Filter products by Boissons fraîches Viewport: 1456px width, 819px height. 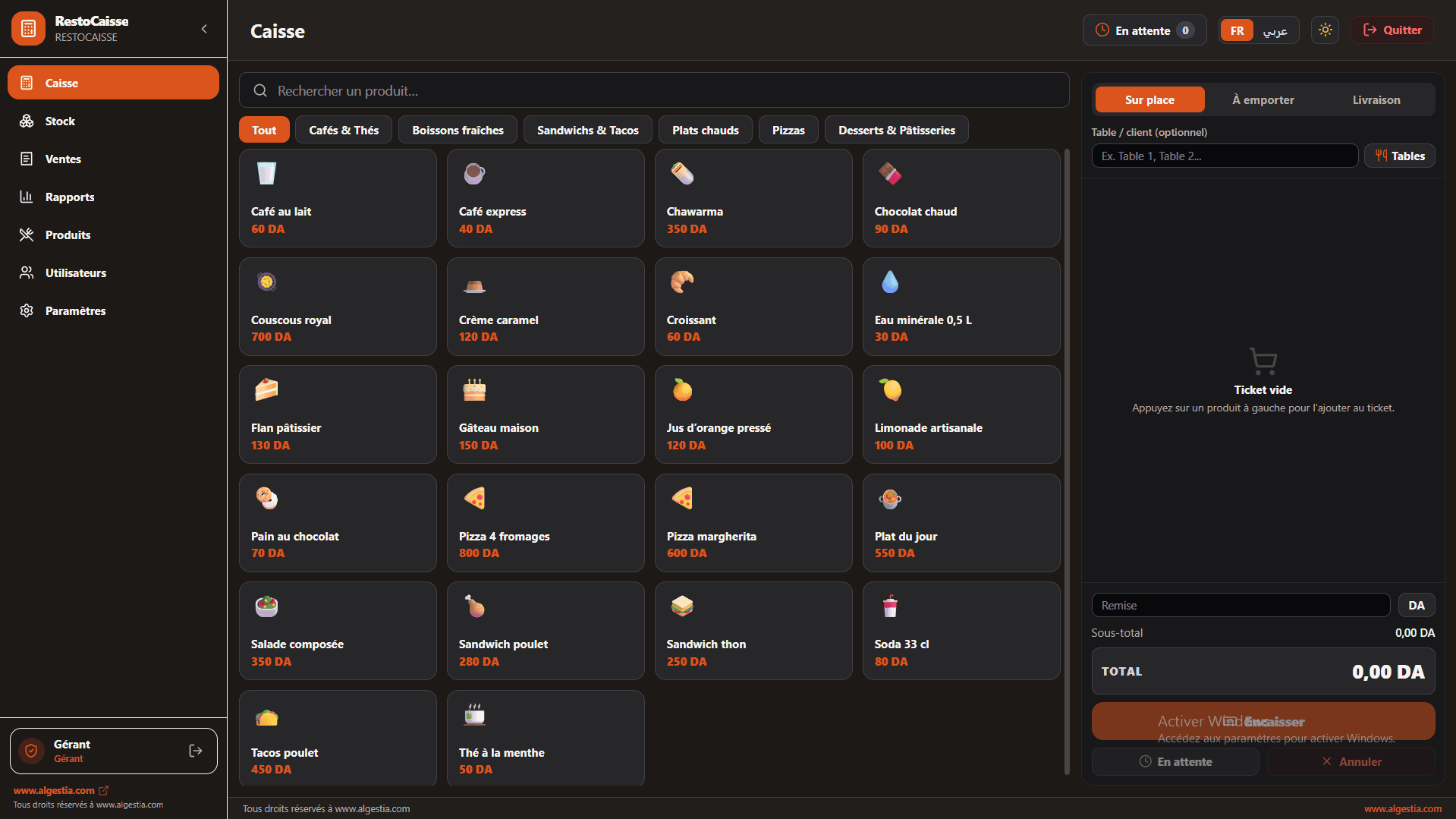tap(458, 131)
